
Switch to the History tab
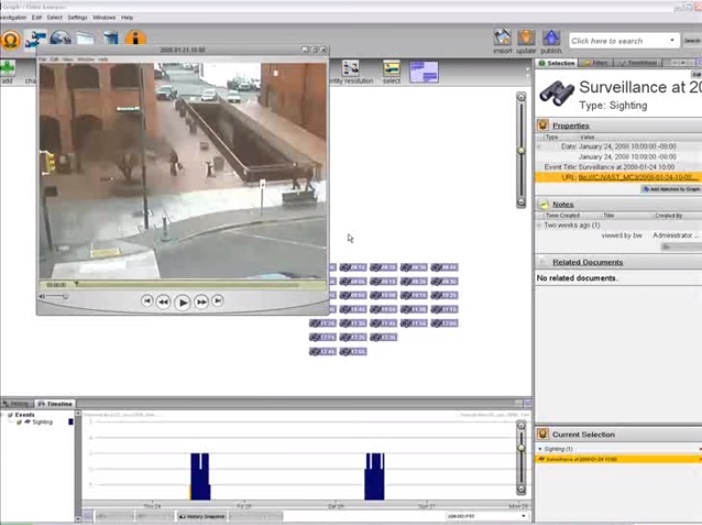coord(17,404)
